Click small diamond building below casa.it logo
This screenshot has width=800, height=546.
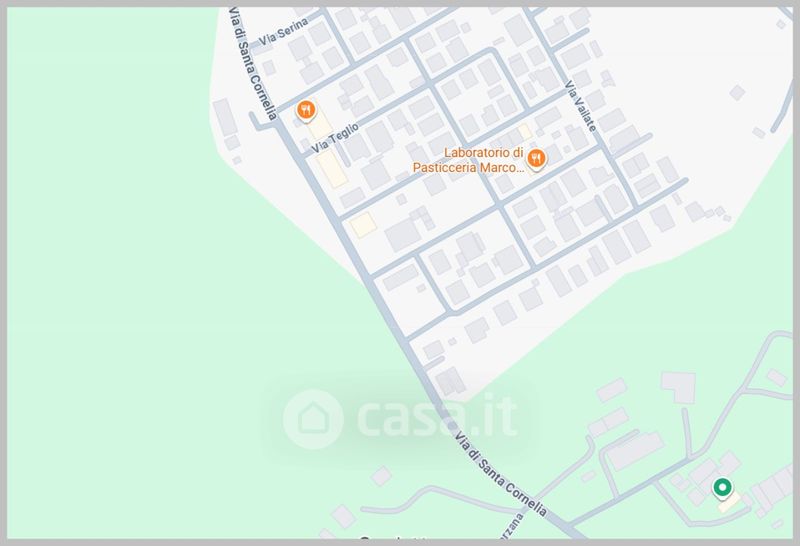pyautogui.click(x=382, y=476)
